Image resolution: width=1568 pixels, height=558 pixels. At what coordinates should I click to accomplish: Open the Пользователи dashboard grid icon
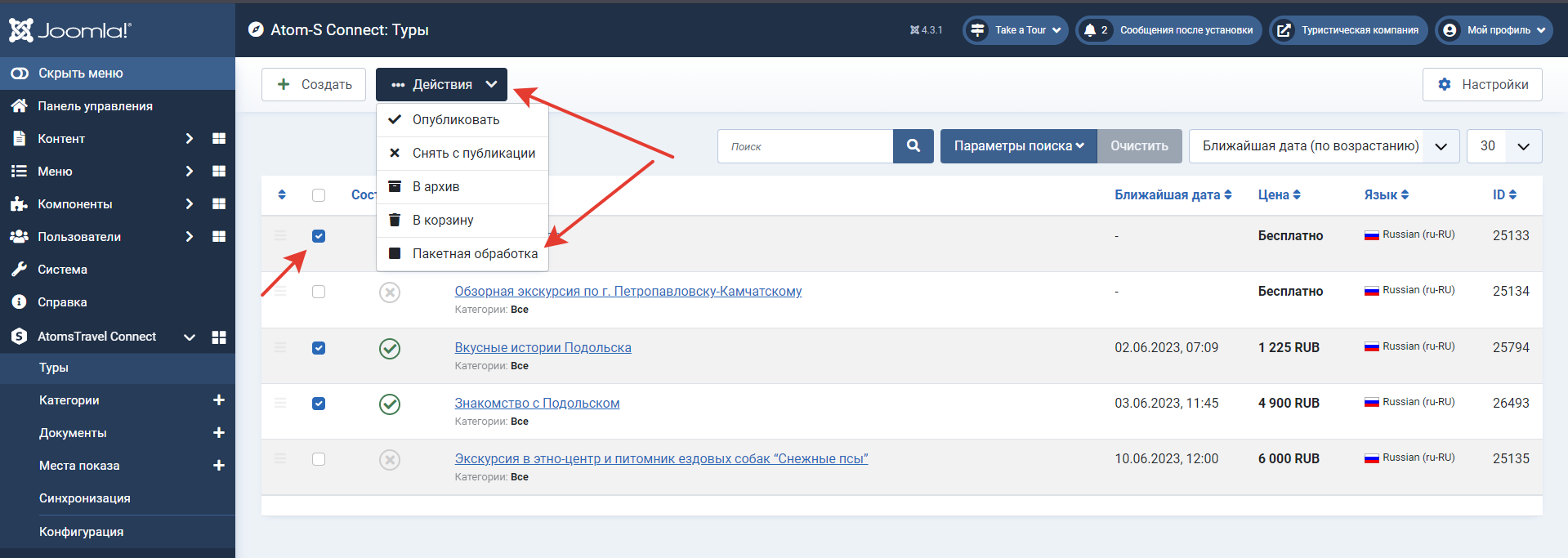(219, 237)
